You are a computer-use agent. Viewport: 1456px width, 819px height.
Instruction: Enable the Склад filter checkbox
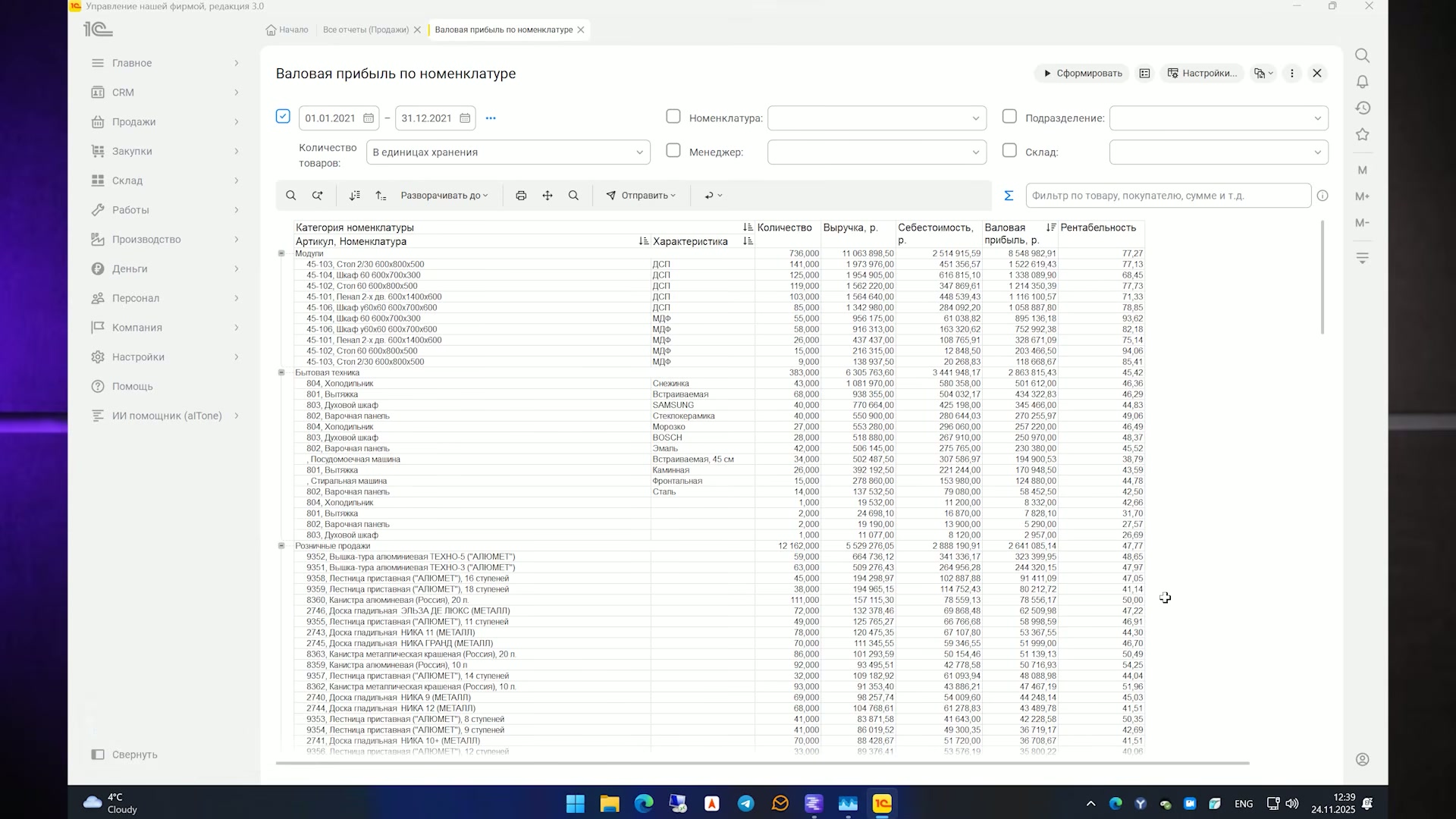coord(1009,151)
